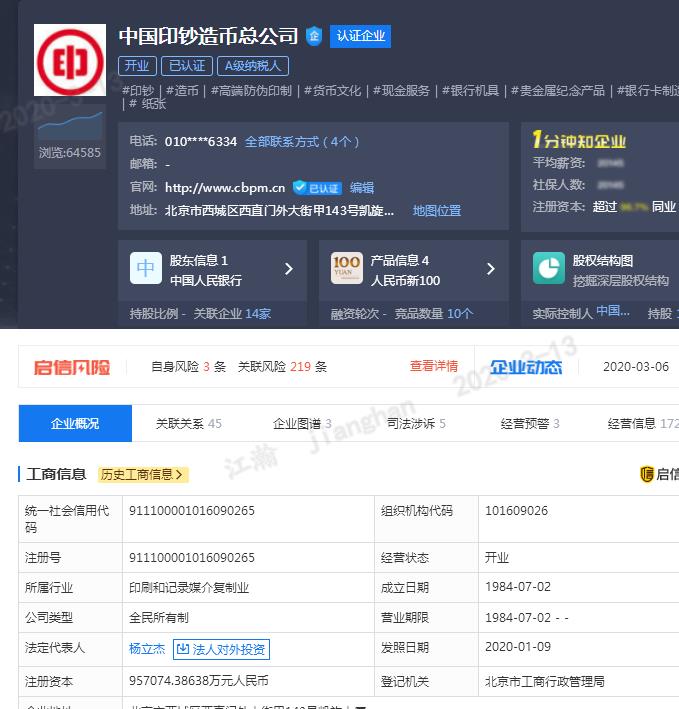
Task: Click the green 股权结构图 pie icon
Action: pos(548,268)
